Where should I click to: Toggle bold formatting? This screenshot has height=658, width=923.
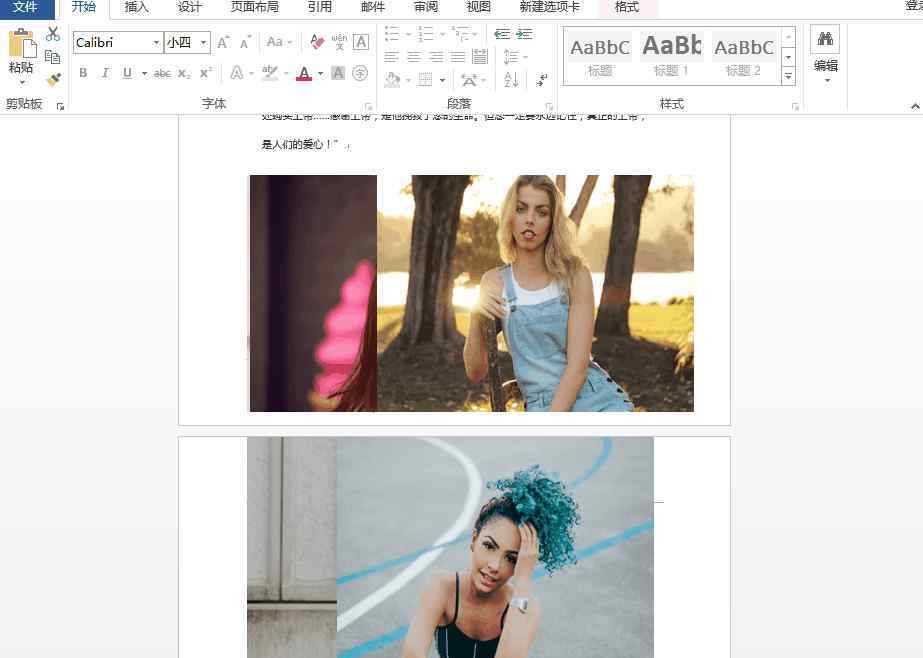[x=83, y=73]
